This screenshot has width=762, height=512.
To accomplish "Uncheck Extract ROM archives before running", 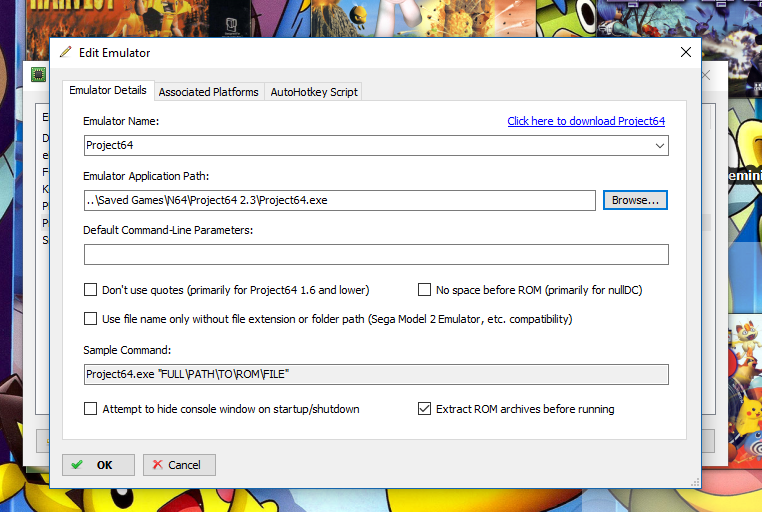I will [424, 409].
